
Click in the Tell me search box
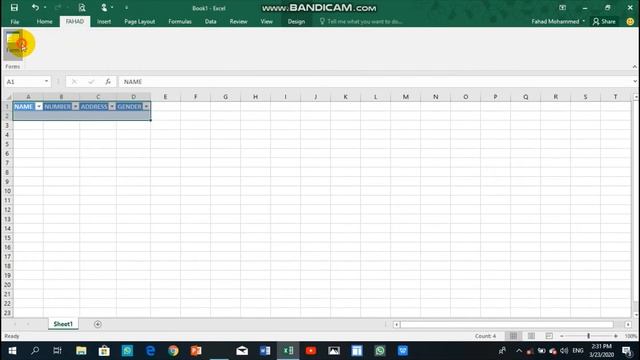click(361, 22)
